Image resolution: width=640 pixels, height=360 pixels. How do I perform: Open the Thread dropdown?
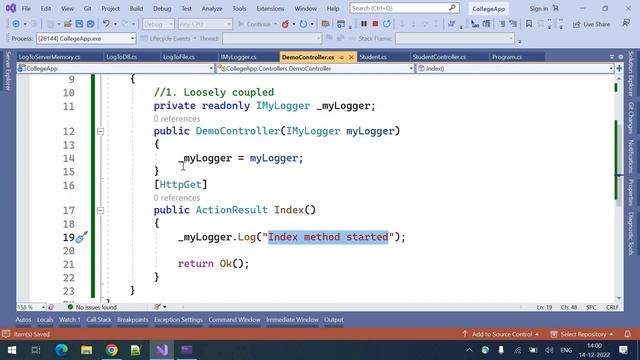click(x=272, y=38)
